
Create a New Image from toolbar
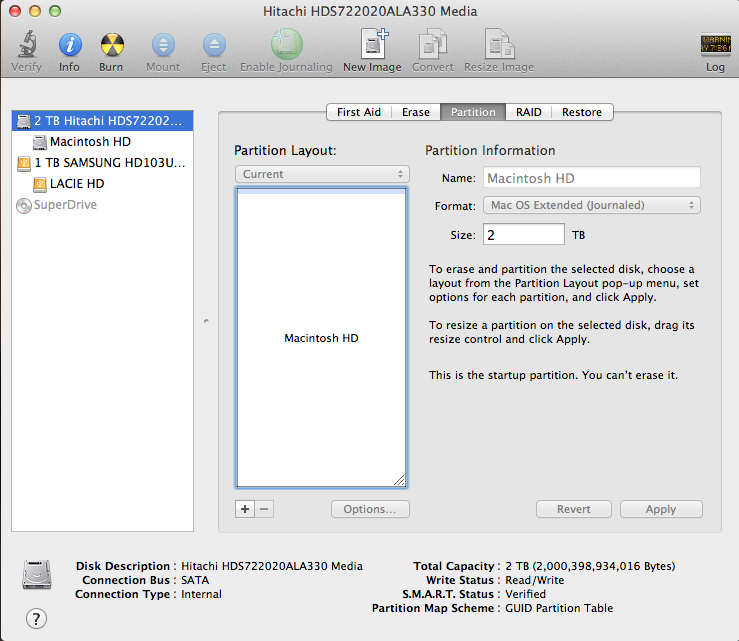[374, 44]
